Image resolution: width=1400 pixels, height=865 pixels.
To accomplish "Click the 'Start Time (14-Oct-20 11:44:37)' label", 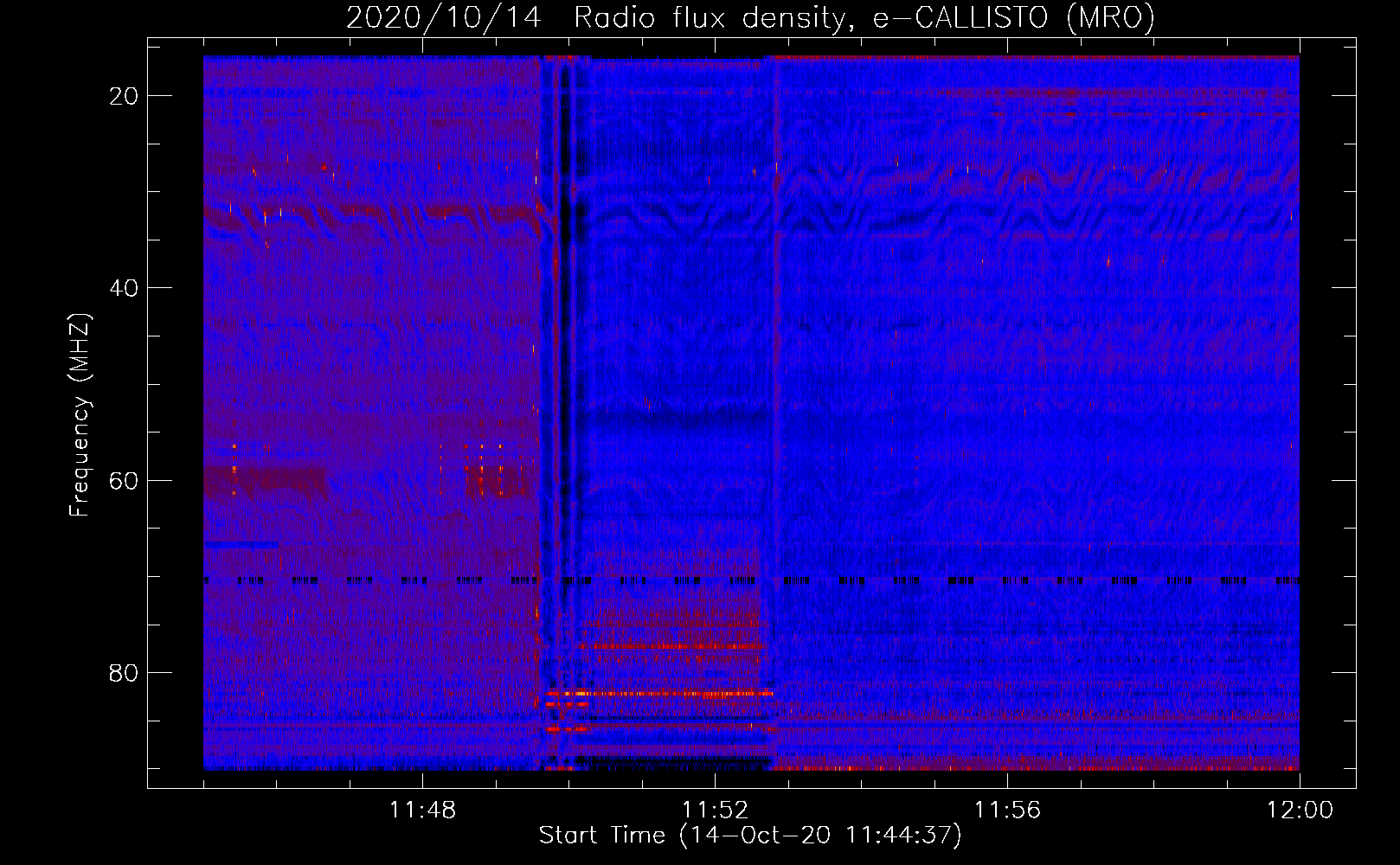I will coord(750,836).
